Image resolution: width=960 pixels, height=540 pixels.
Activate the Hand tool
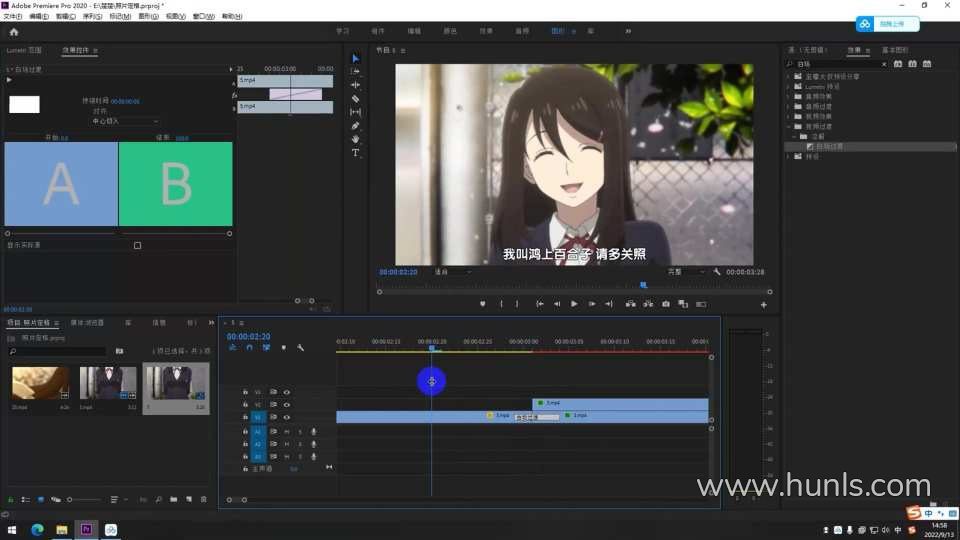coord(355,139)
